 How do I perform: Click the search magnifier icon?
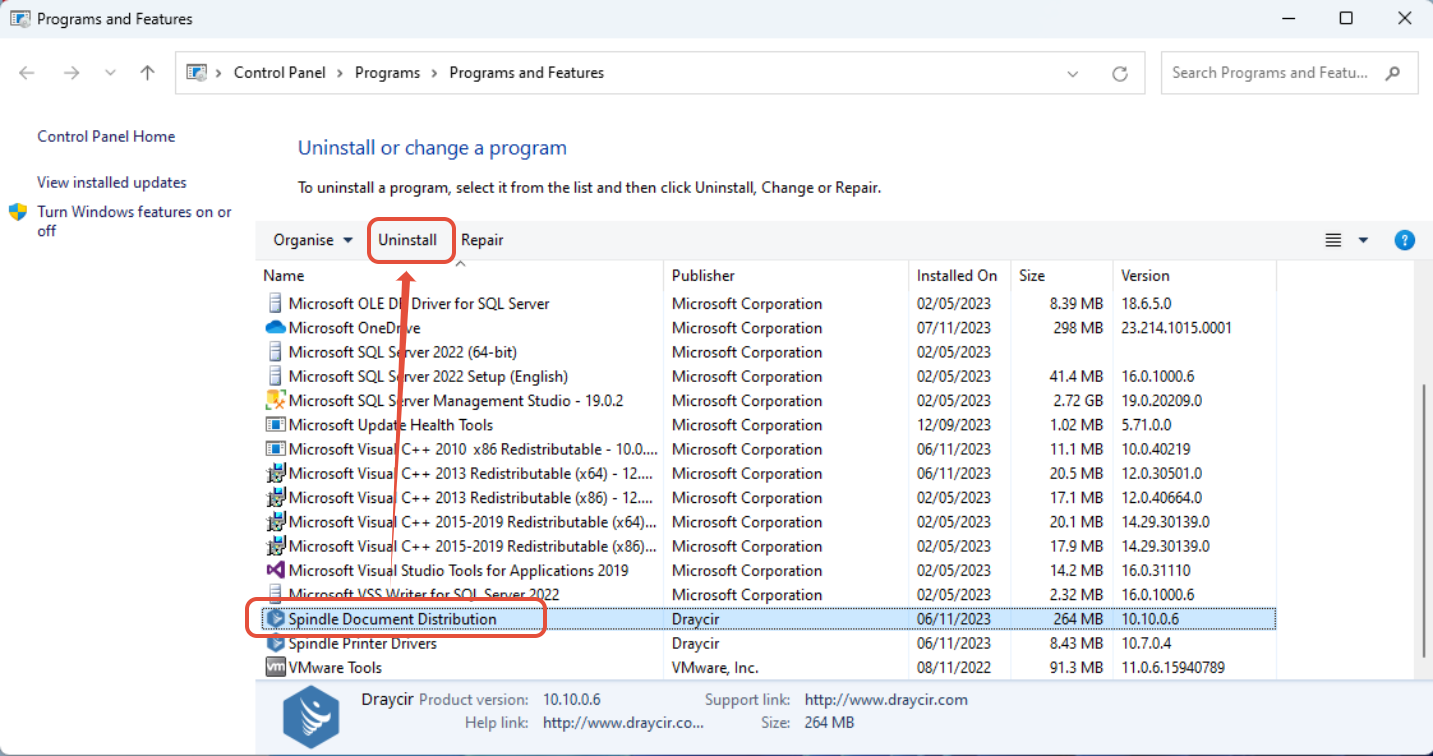click(1392, 73)
